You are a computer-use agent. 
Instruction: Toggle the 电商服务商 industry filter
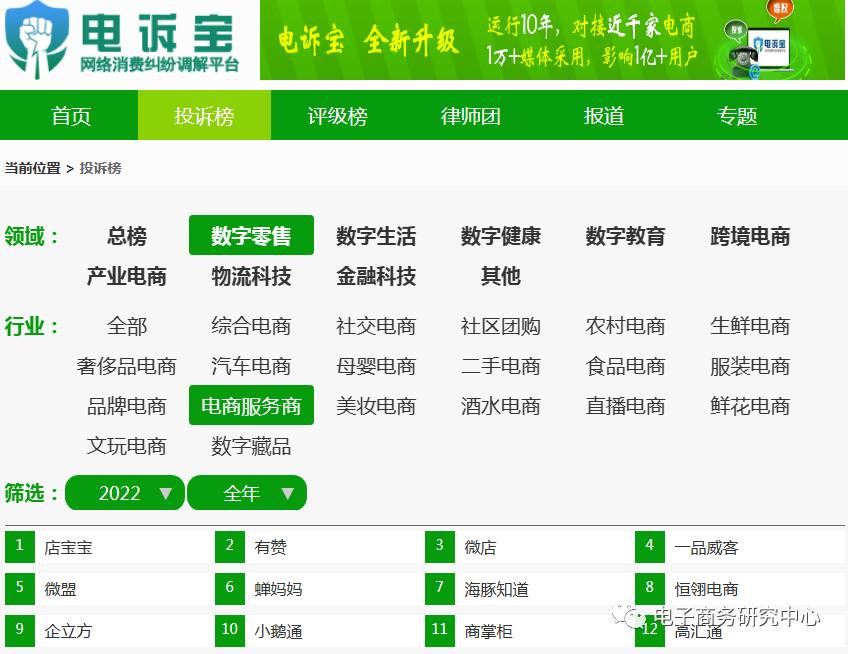coord(250,405)
